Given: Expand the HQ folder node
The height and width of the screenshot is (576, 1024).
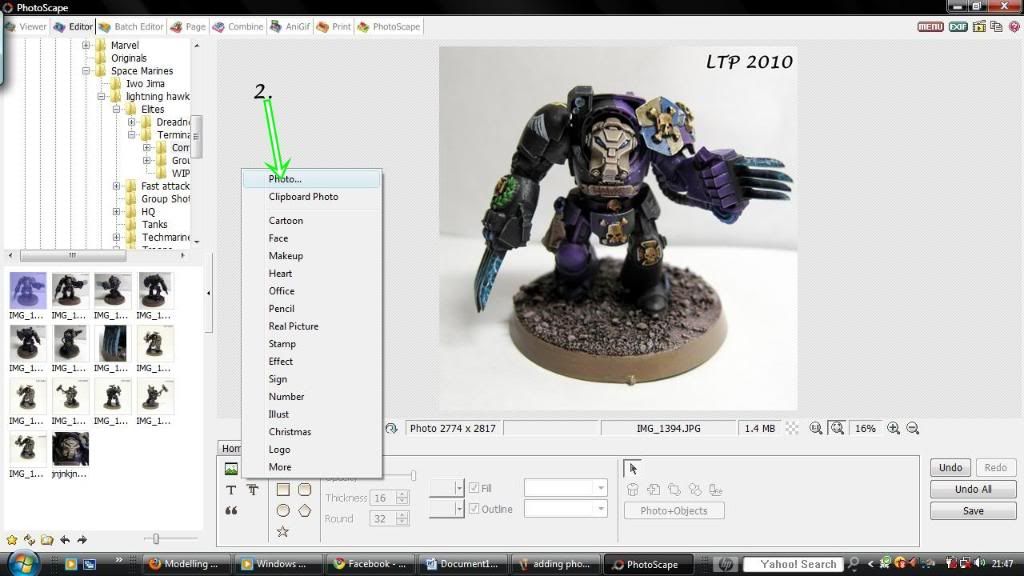Looking at the screenshot, I should pos(116,212).
